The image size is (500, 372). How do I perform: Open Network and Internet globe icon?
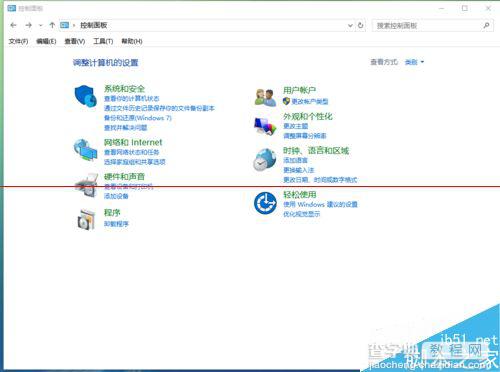(x=85, y=150)
